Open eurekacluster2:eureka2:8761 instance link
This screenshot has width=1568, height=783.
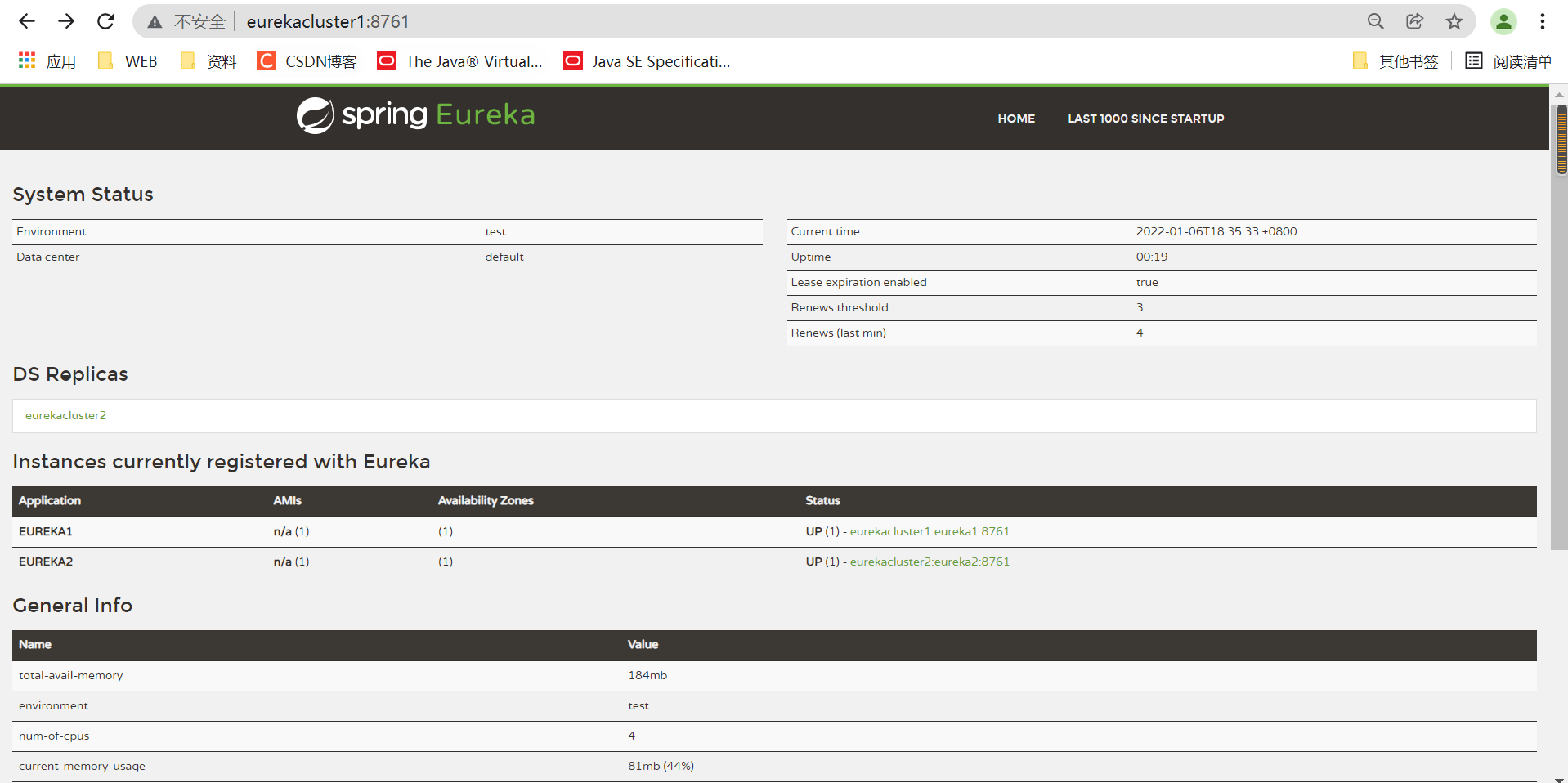(x=930, y=562)
